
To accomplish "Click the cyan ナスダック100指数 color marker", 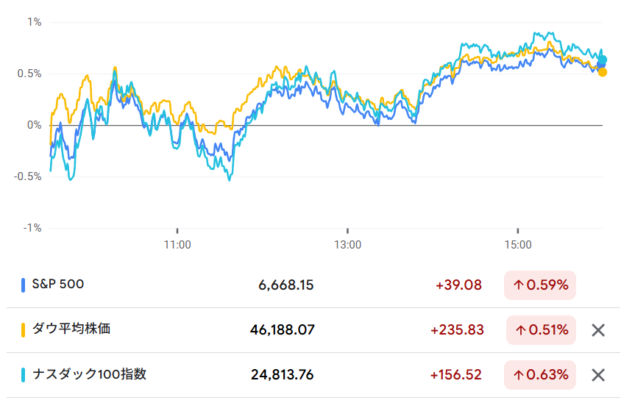I will [23, 375].
